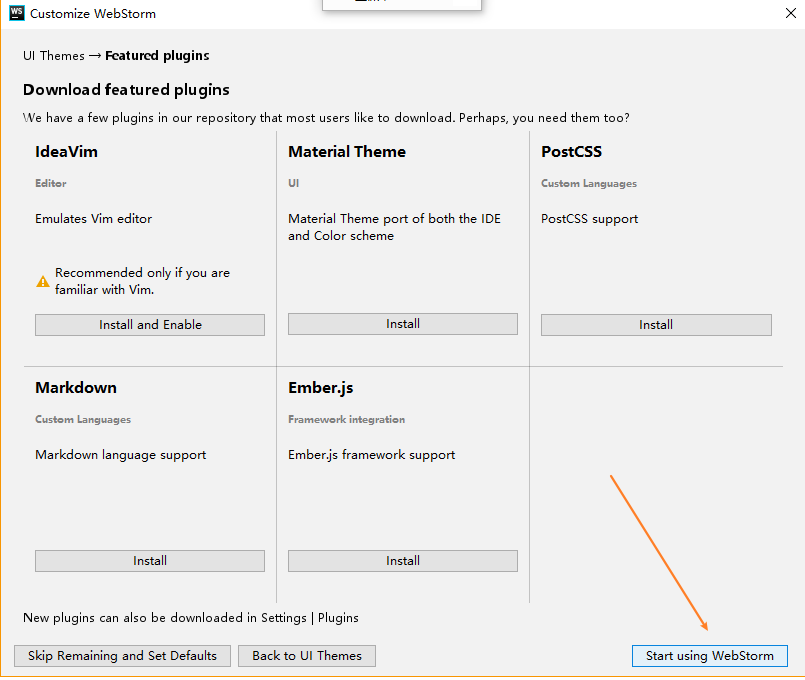Viewport: 805px width, 680px height.
Task: Click 'We have a few plugins' intro text
Action: point(326,118)
